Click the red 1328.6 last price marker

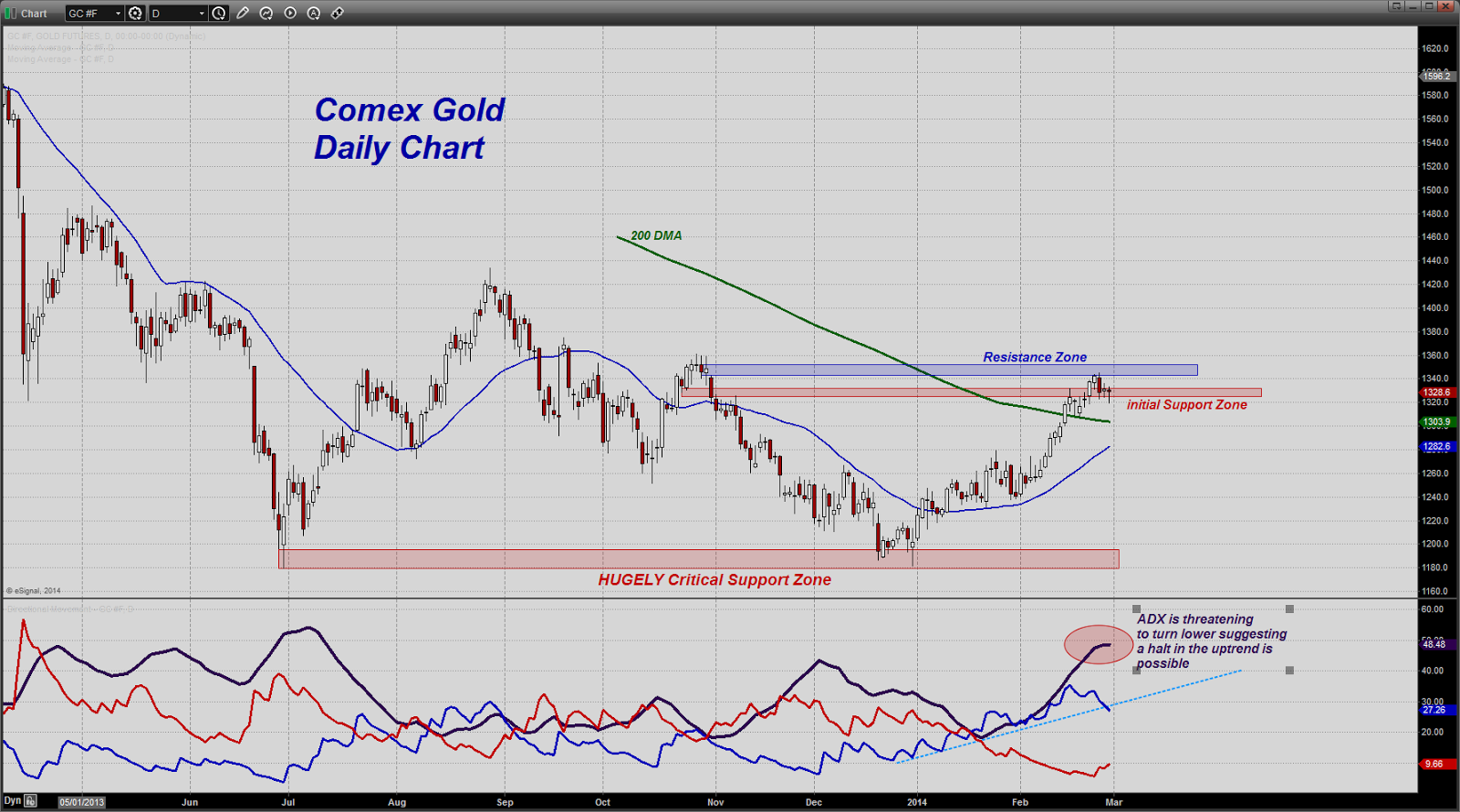[1436, 392]
